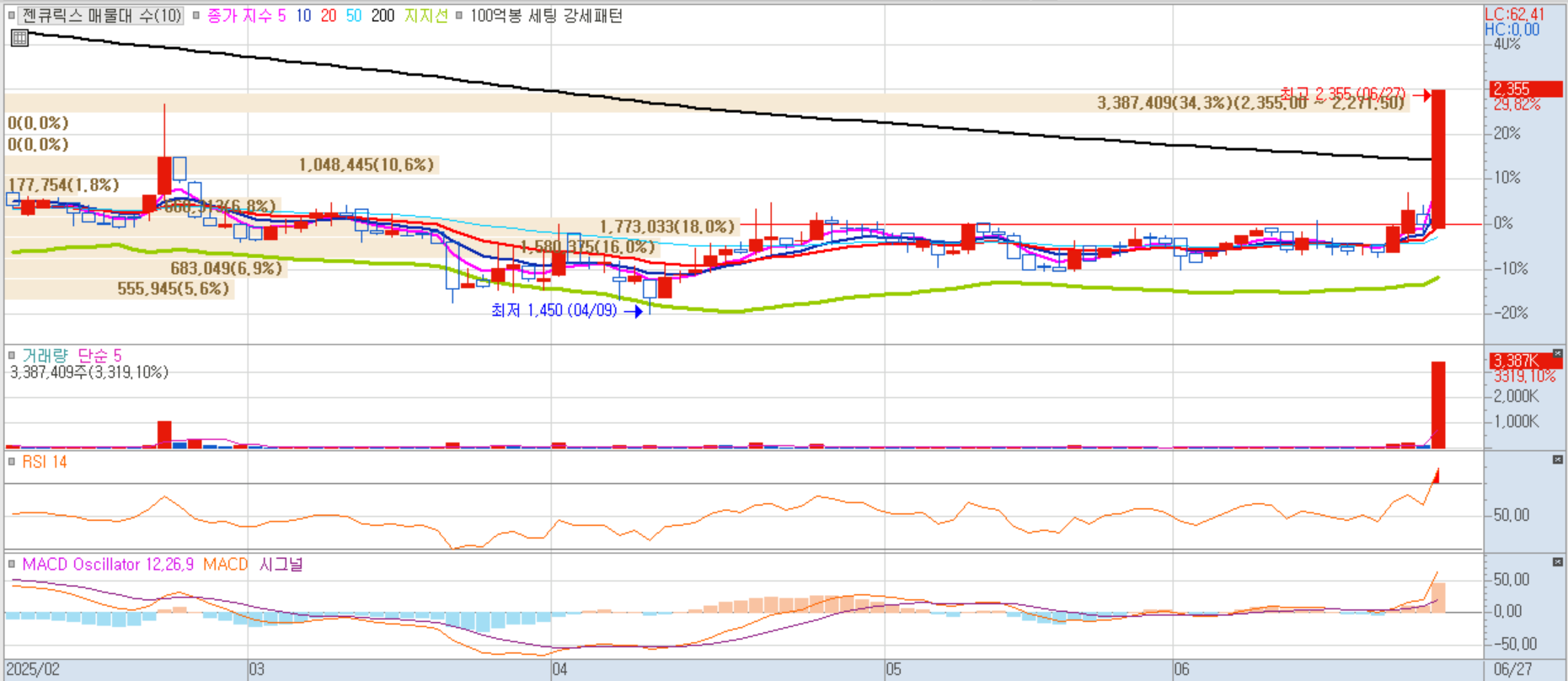Click the 3,387,409주(3,319.10%) volume readout
This screenshot has width=1568, height=681.
[89, 372]
